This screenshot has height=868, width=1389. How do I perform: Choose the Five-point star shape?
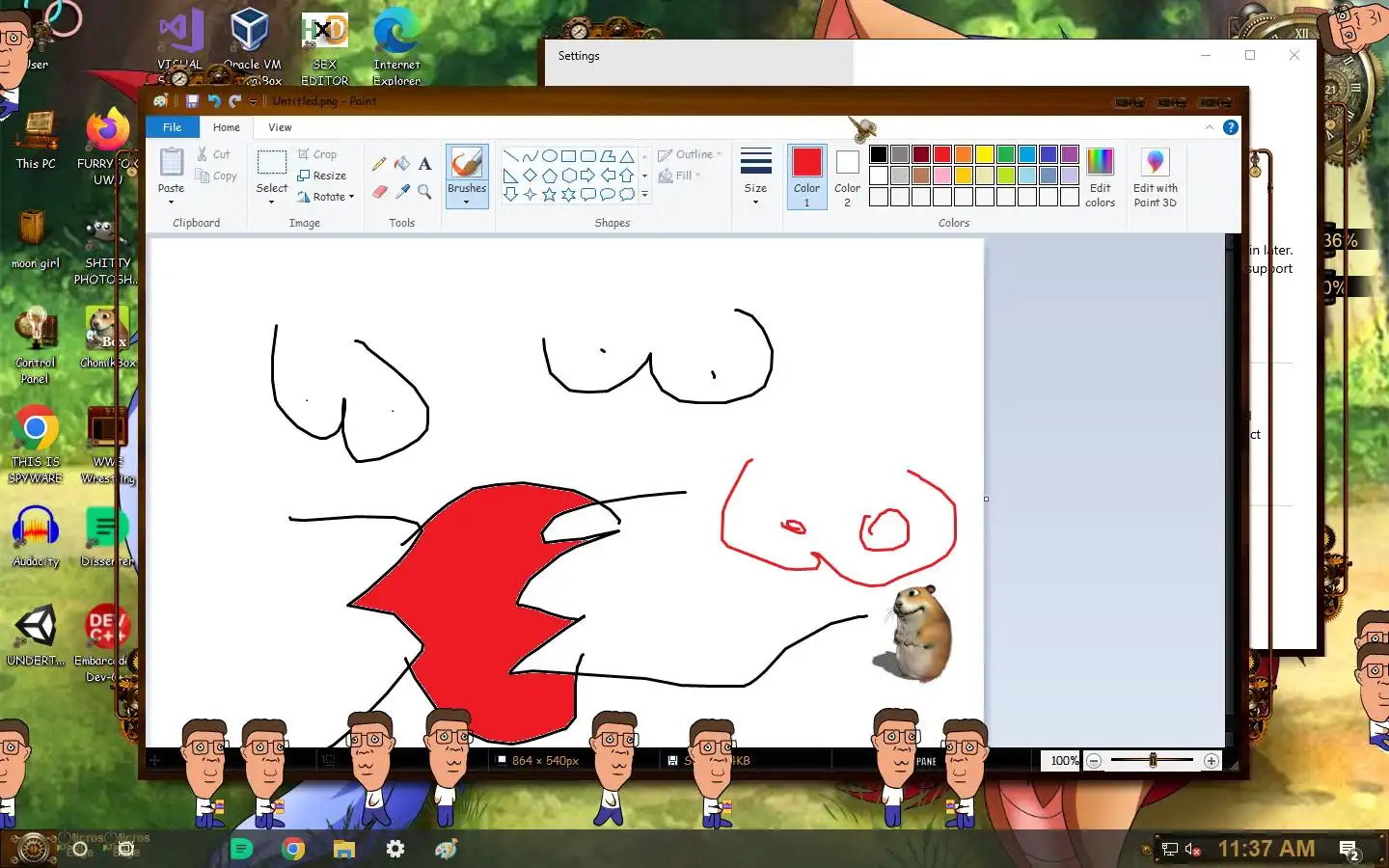pyautogui.click(x=549, y=195)
